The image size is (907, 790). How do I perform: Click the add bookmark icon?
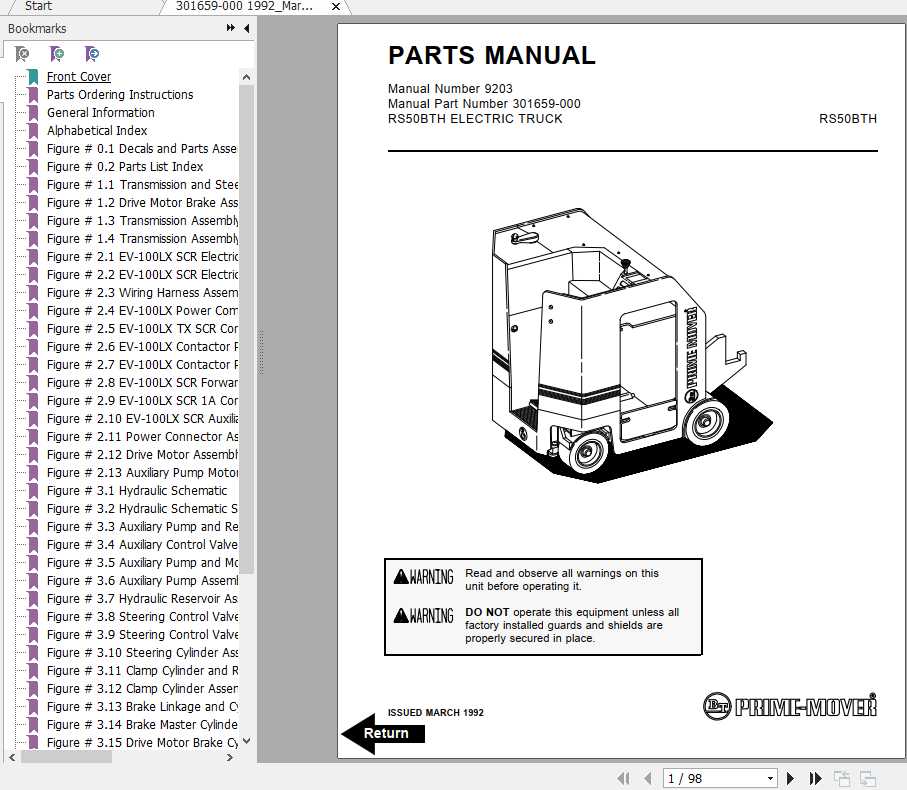click(x=57, y=53)
